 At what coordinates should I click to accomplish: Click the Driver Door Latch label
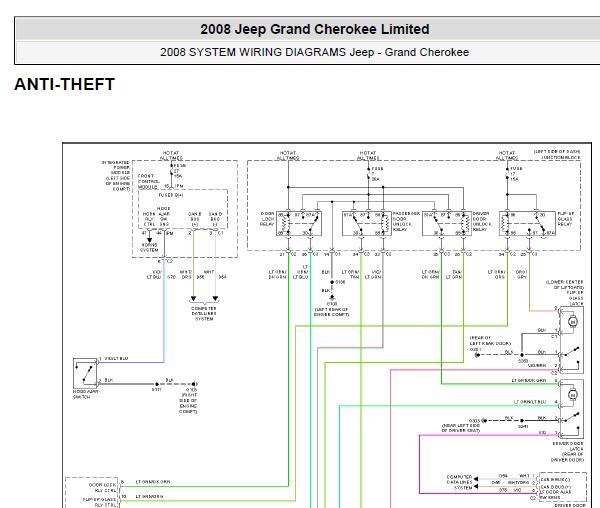[x=568, y=452]
